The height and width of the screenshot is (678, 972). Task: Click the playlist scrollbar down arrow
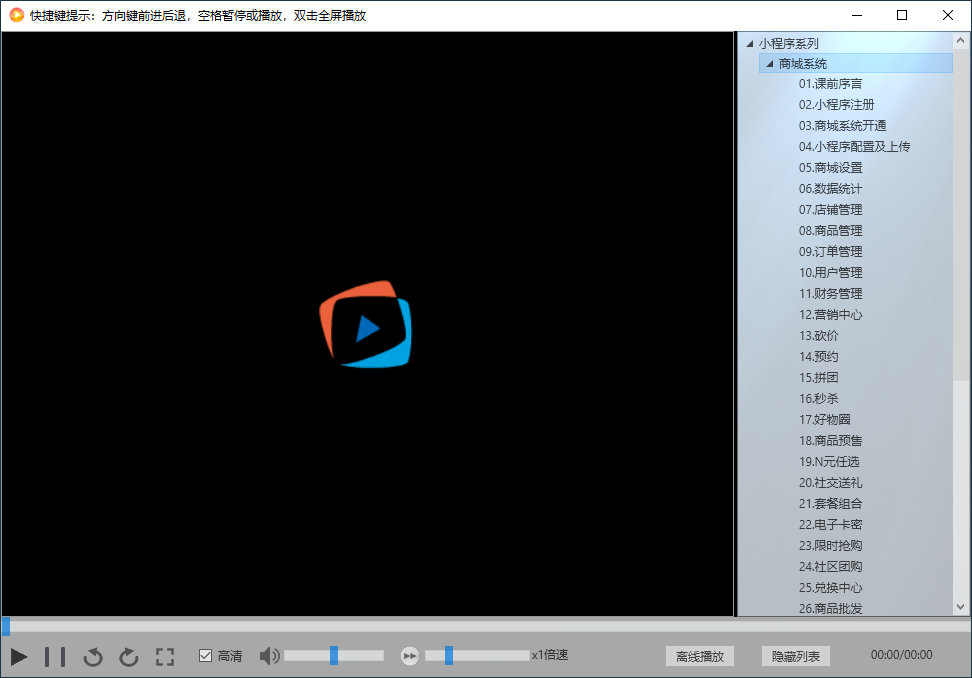point(960,607)
